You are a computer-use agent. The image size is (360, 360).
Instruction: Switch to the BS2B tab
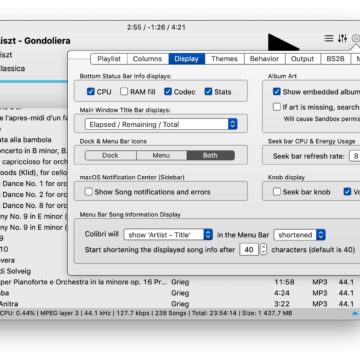tap(335, 59)
